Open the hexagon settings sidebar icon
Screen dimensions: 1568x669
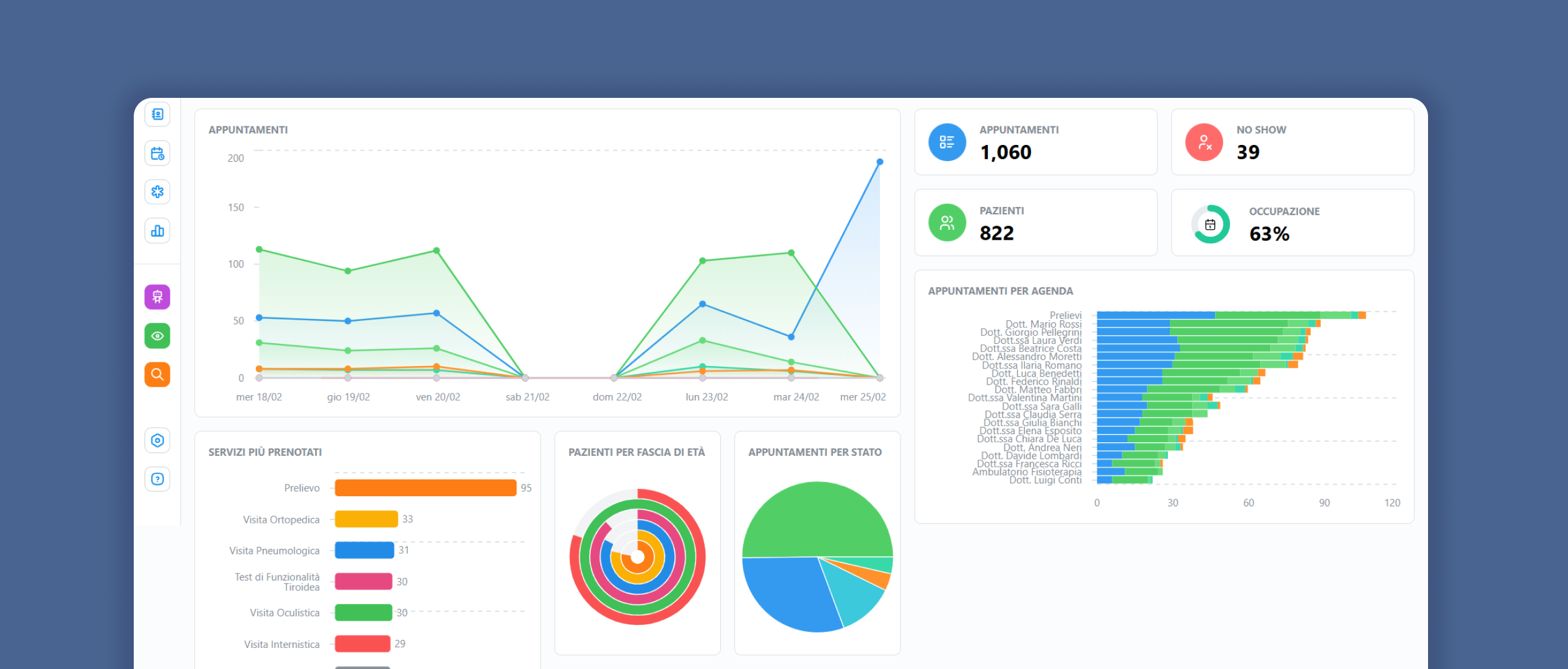(157, 440)
